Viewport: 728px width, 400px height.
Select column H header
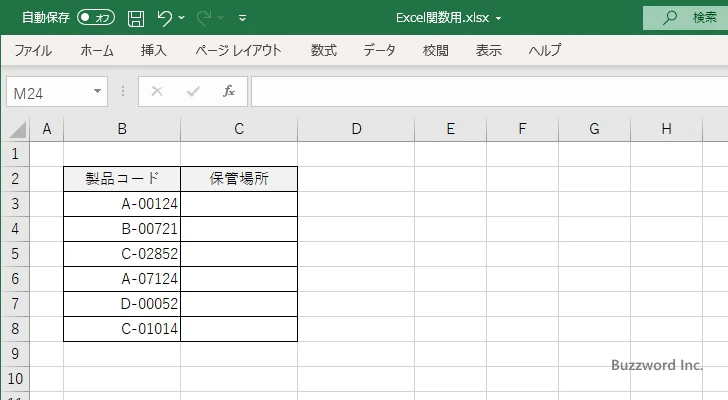click(666, 129)
